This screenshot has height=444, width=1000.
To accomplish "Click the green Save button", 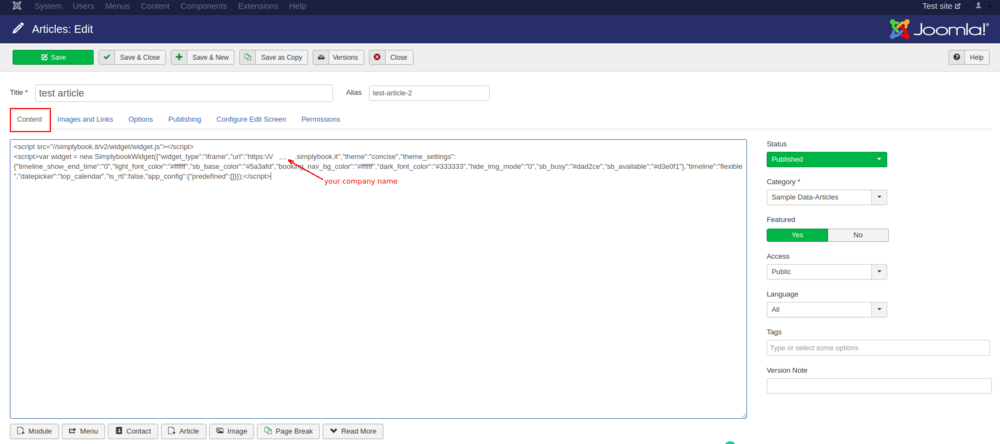I will point(53,58).
